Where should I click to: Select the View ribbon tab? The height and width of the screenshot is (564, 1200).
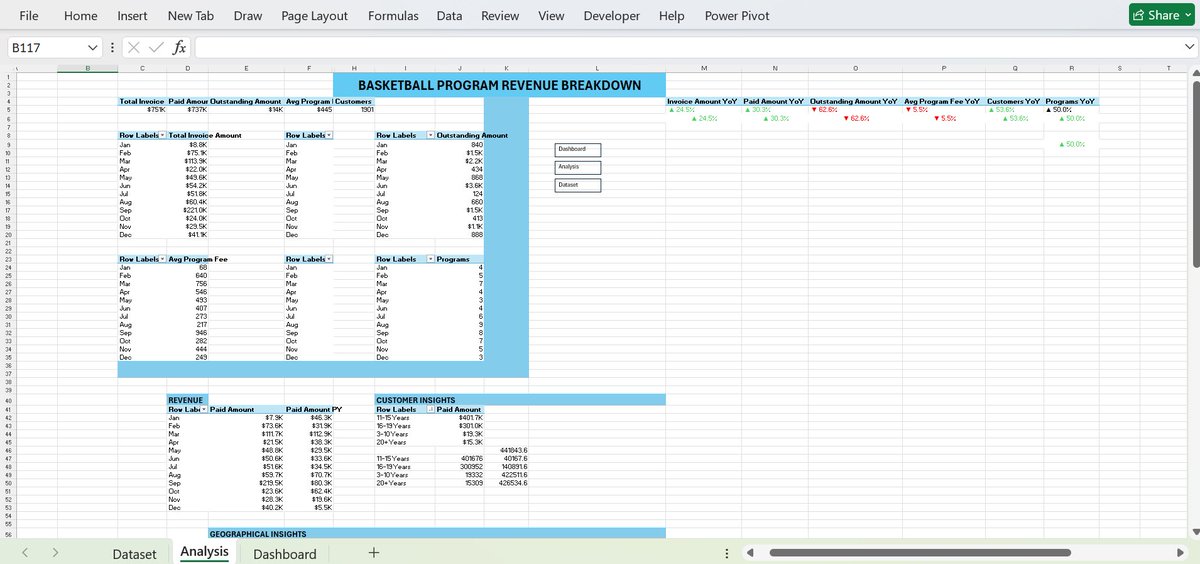click(x=551, y=15)
